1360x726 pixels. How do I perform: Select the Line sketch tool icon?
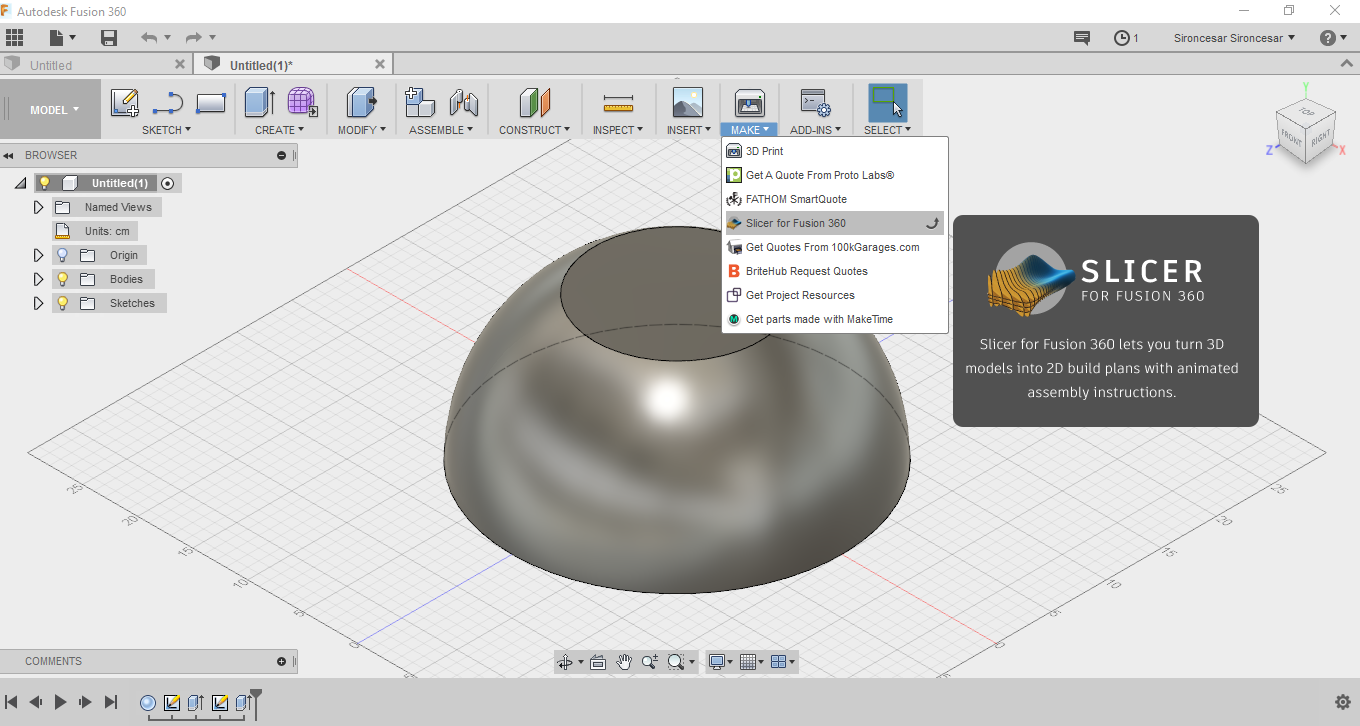[x=168, y=103]
